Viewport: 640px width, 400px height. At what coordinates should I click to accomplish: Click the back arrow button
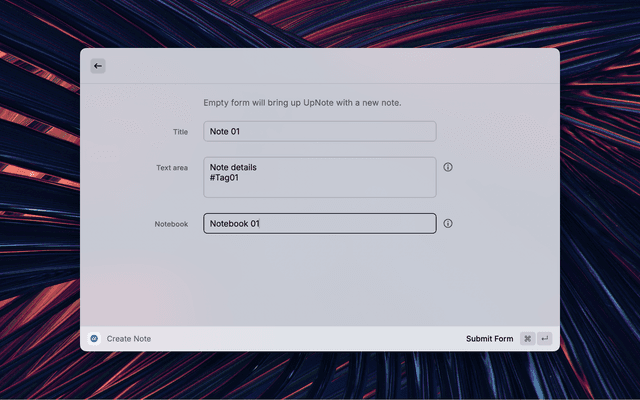coord(98,66)
